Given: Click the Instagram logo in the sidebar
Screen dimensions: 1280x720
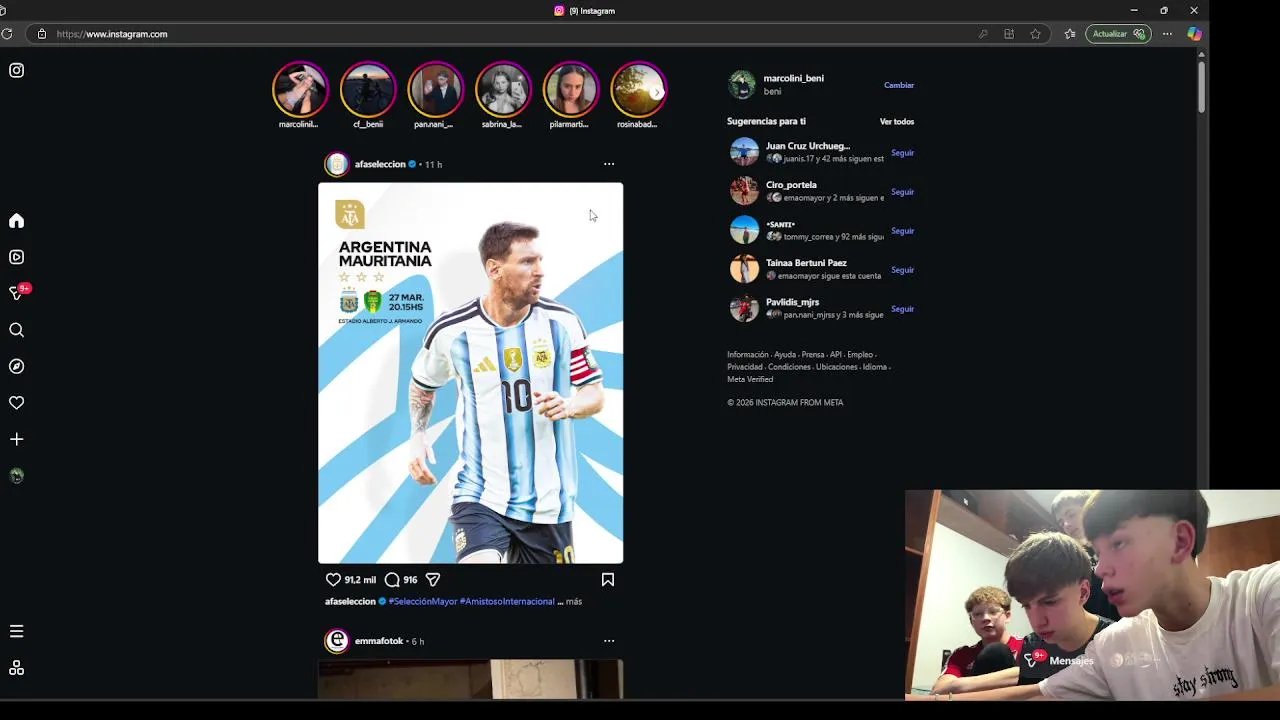Looking at the screenshot, I should (17, 70).
